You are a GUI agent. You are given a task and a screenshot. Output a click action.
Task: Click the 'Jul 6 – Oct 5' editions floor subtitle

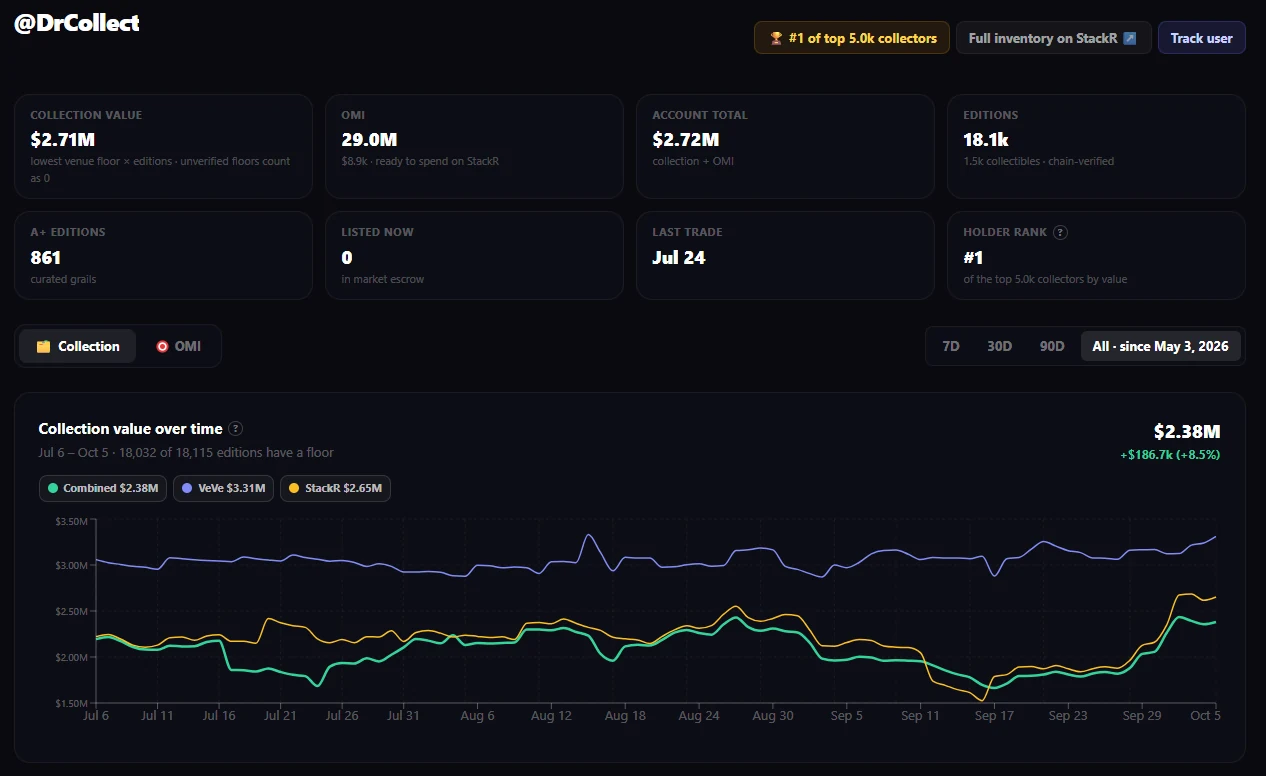[x=186, y=452]
